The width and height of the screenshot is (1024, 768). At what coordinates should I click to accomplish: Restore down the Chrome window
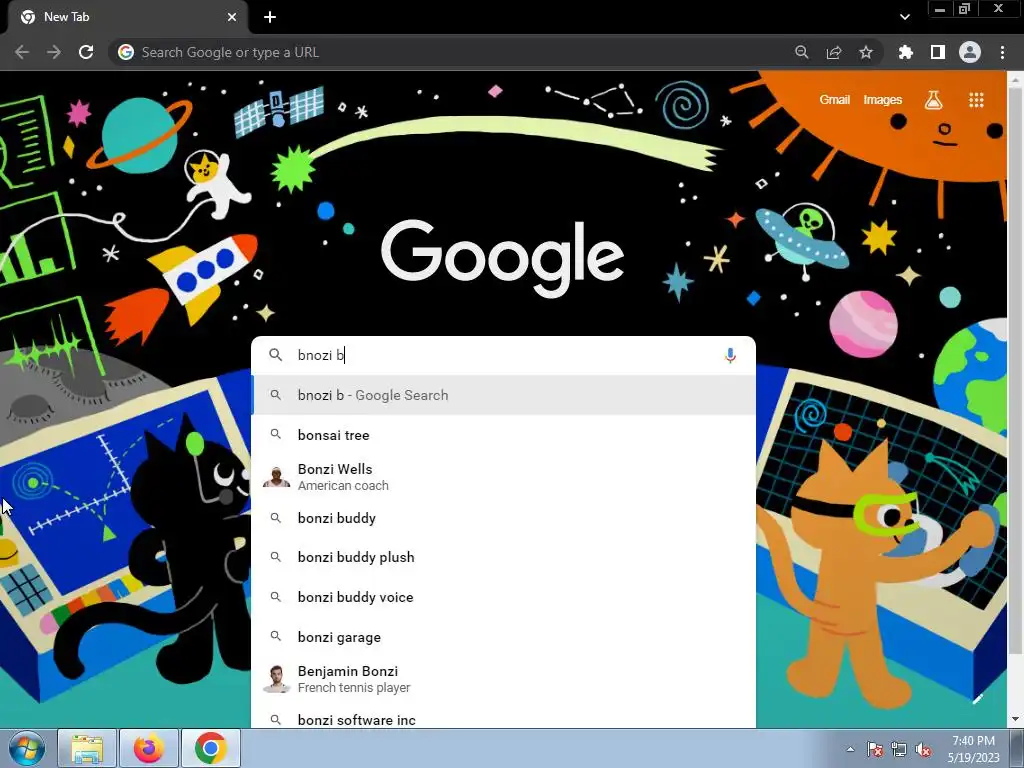tap(965, 9)
